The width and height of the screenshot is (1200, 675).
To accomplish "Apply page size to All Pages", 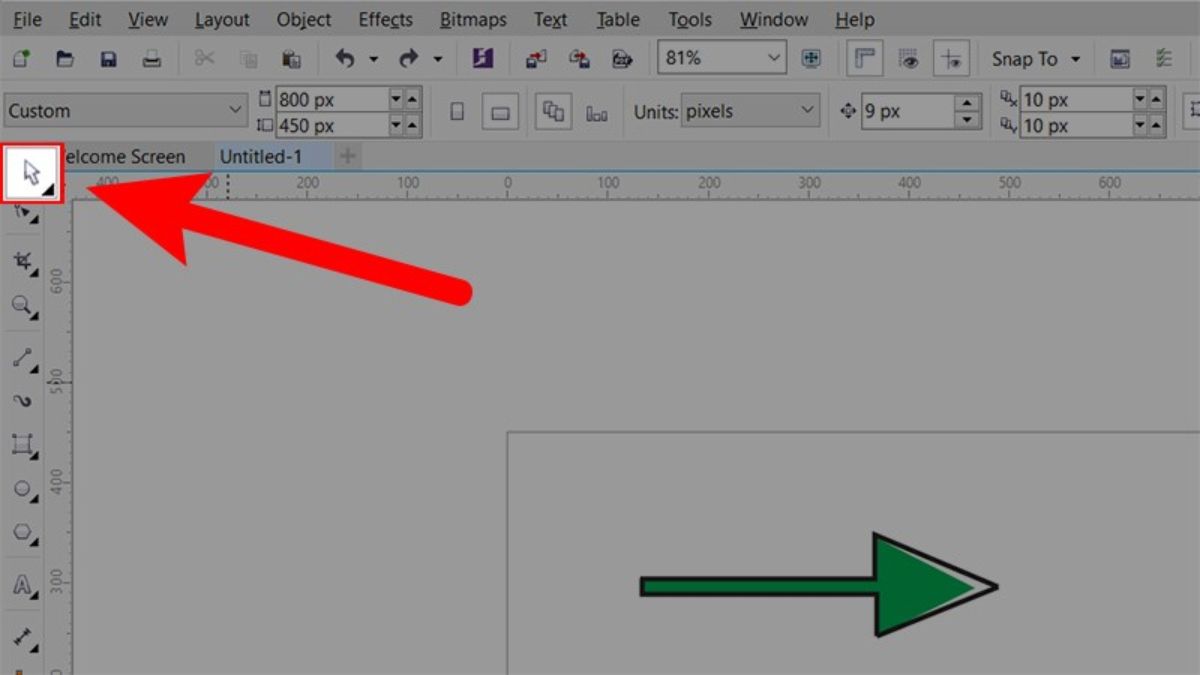I will 553,112.
